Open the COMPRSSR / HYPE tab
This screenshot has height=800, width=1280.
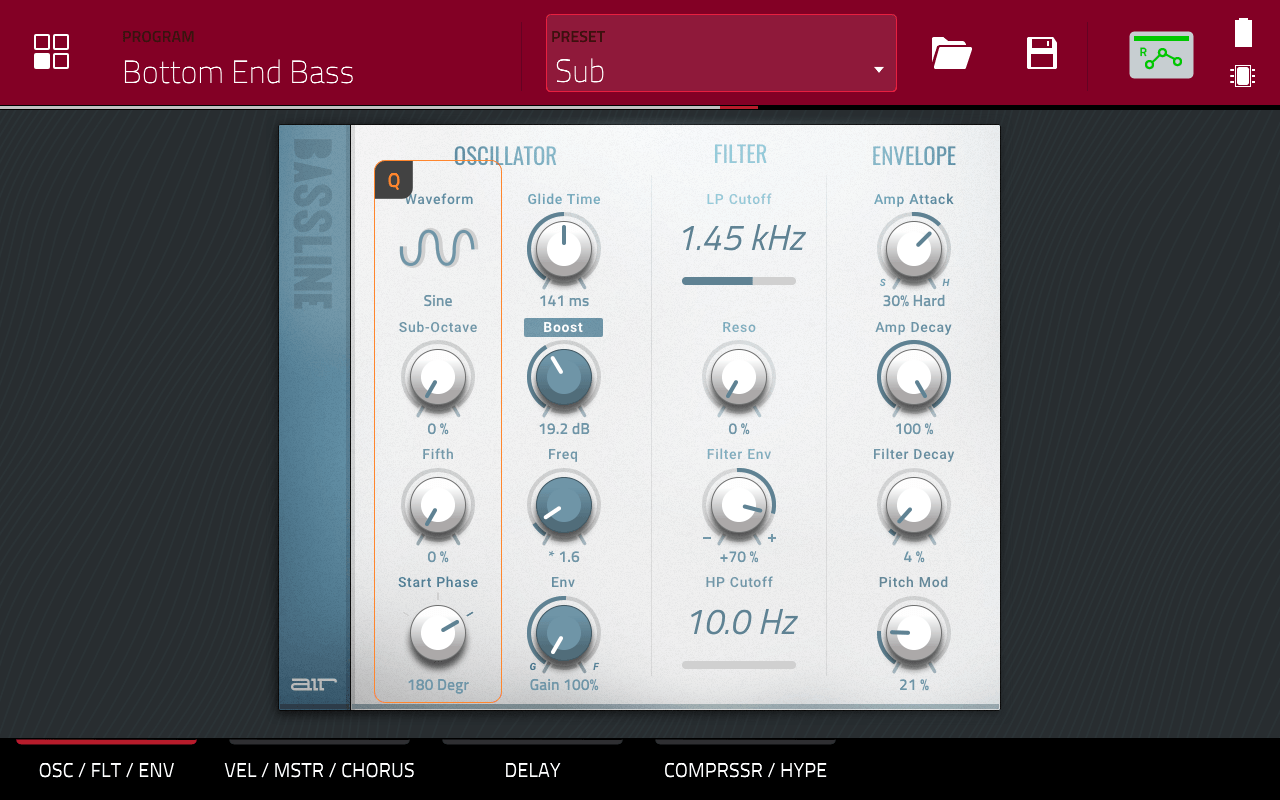[745, 770]
